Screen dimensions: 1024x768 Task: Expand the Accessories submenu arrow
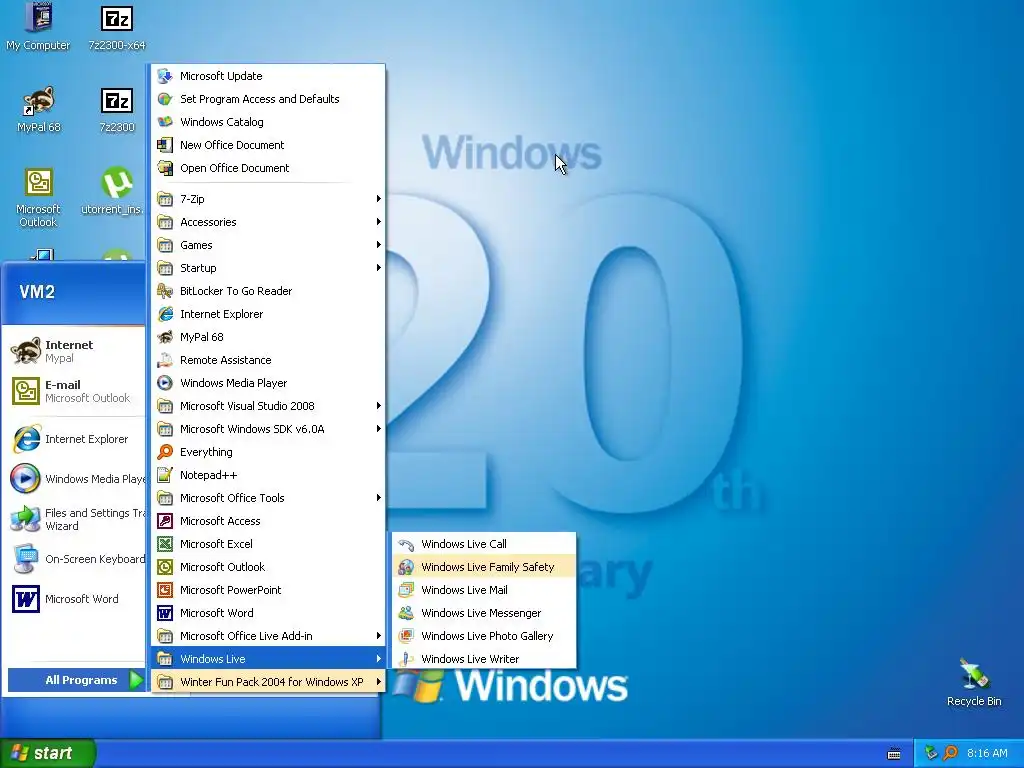(x=378, y=221)
